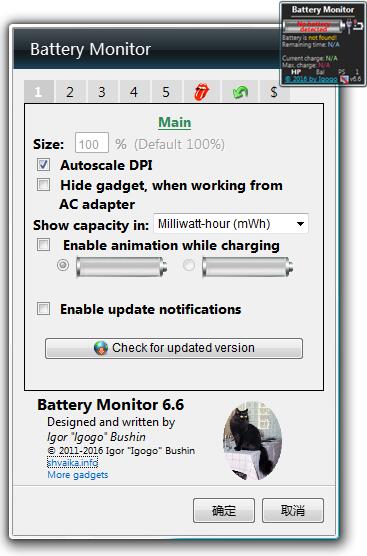Click the Designed and written by text

tap(111, 422)
